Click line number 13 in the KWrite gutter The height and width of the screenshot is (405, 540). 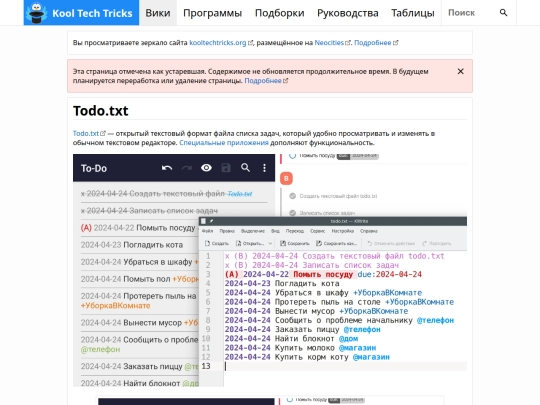pyautogui.click(x=206, y=366)
